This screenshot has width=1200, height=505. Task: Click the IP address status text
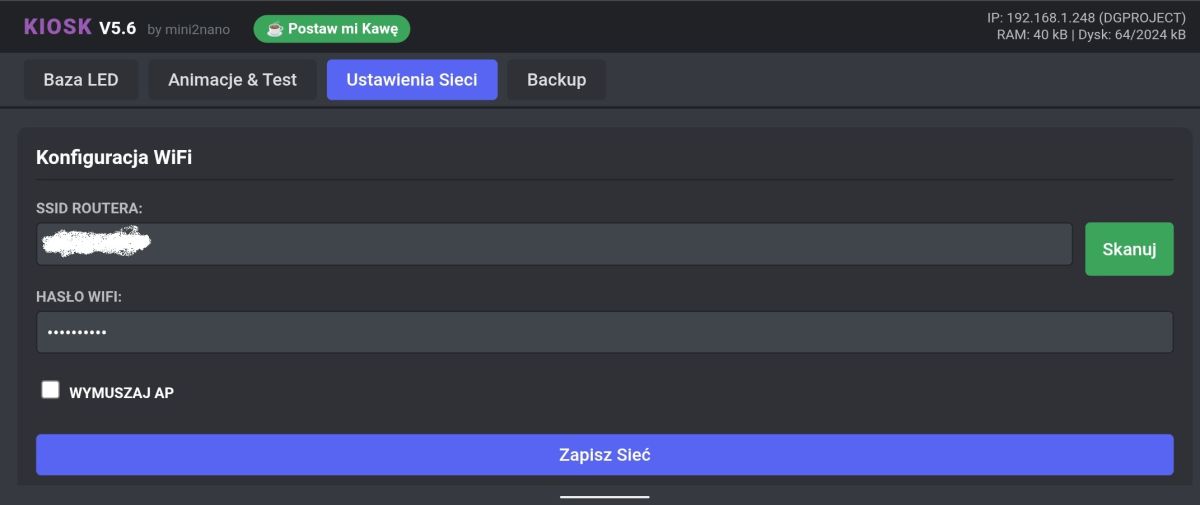click(1086, 18)
